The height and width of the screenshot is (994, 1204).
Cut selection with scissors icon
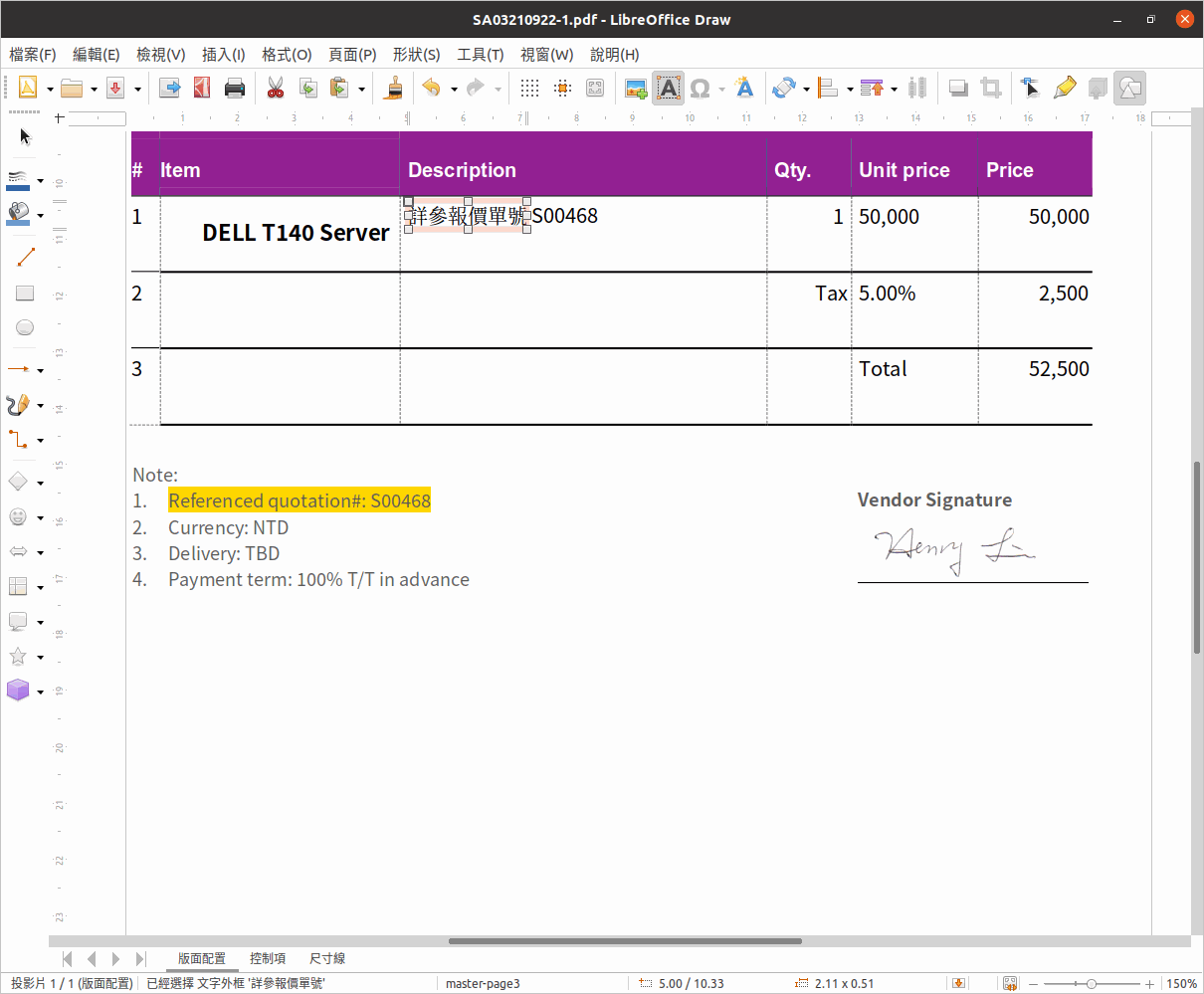(x=276, y=89)
